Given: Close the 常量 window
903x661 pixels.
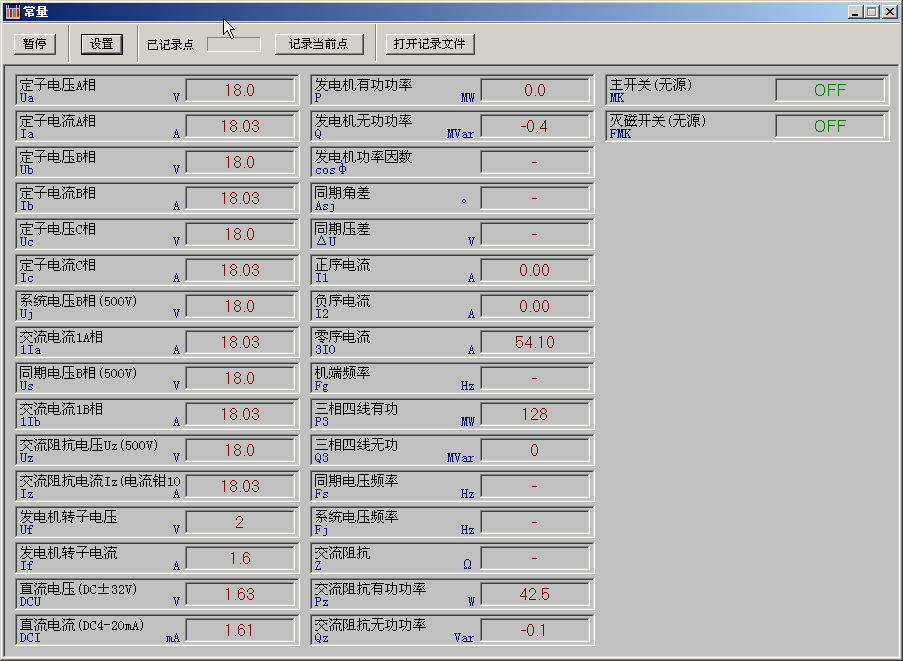Looking at the screenshot, I should click(888, 12).
